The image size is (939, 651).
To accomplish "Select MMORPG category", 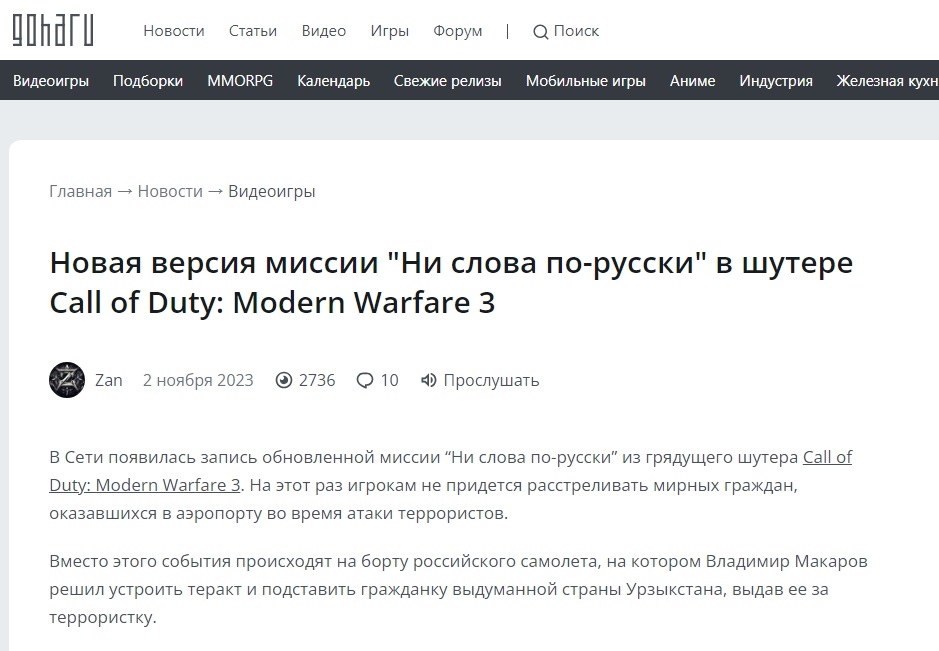I will 240,80.
